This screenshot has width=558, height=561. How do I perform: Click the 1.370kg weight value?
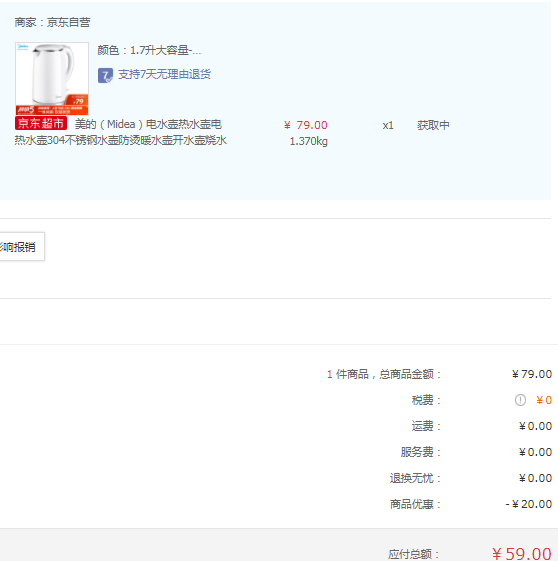[x=308, y=141]
